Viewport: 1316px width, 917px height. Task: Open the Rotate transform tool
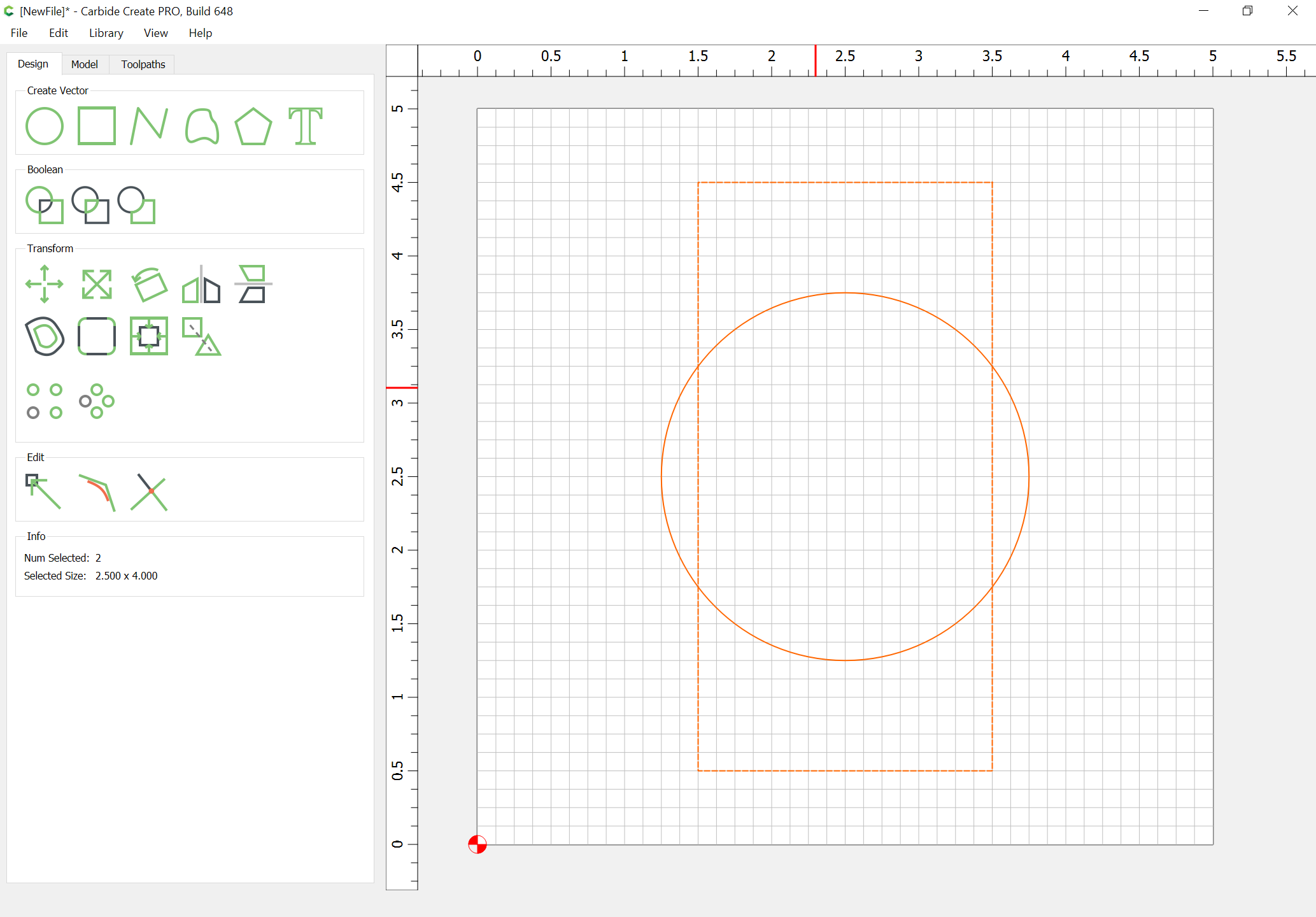tap(149, 284)
